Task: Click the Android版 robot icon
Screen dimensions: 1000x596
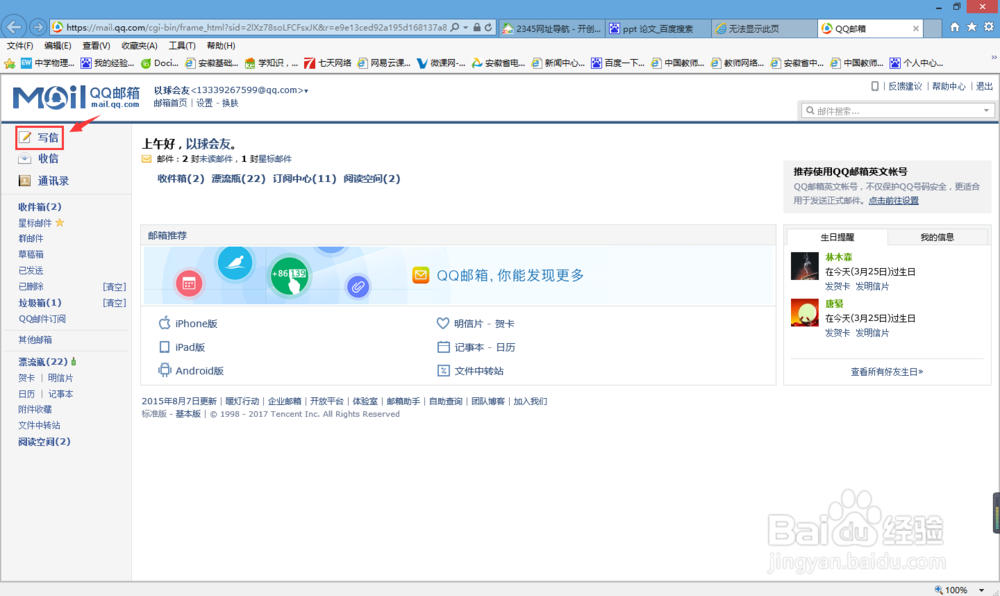Action: [165, 370]
